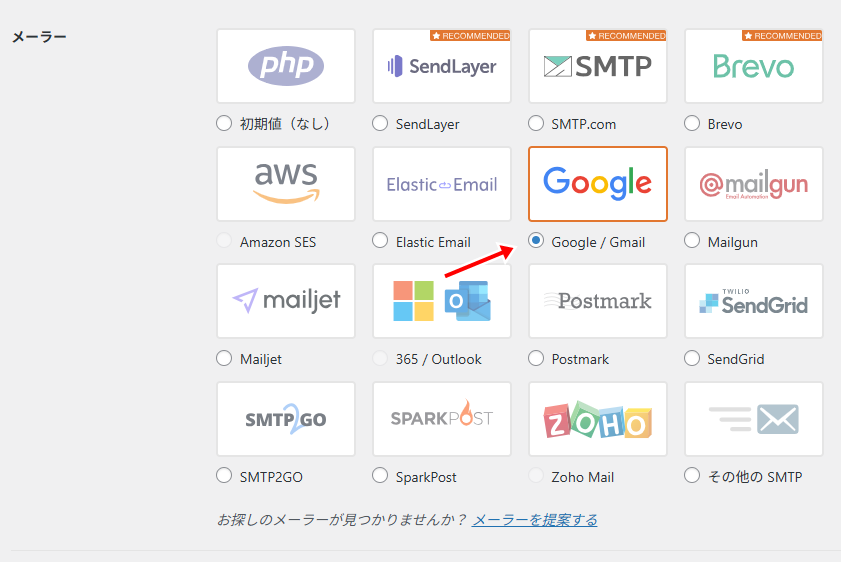The image size is (841, 562).
Task: Select the SendLayer radio button
Action: pyautogui.click(x=380, y=123)
